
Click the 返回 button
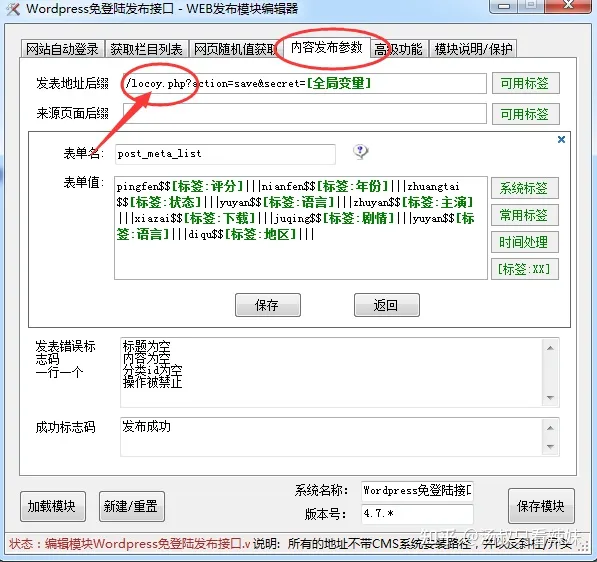(x=386, y=305)
